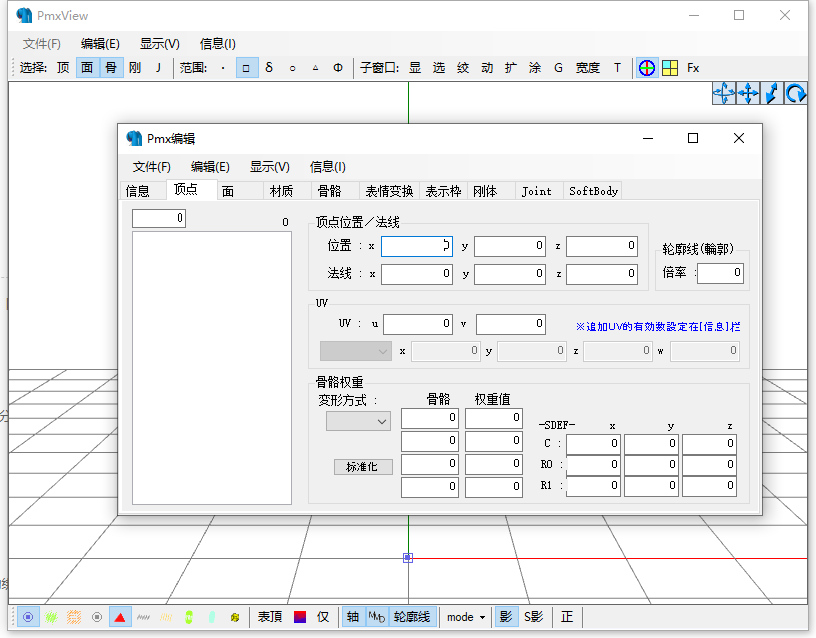Screen dimensions: 816x638
Task: Toggle the square box range mode
Action: 247,68
